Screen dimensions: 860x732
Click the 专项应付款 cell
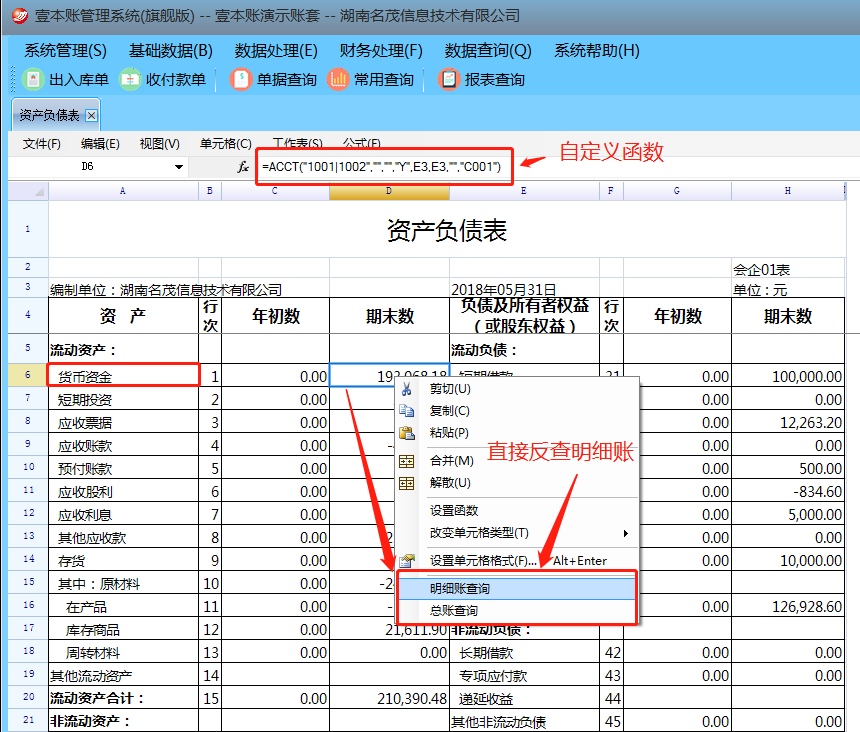[524, 675]
